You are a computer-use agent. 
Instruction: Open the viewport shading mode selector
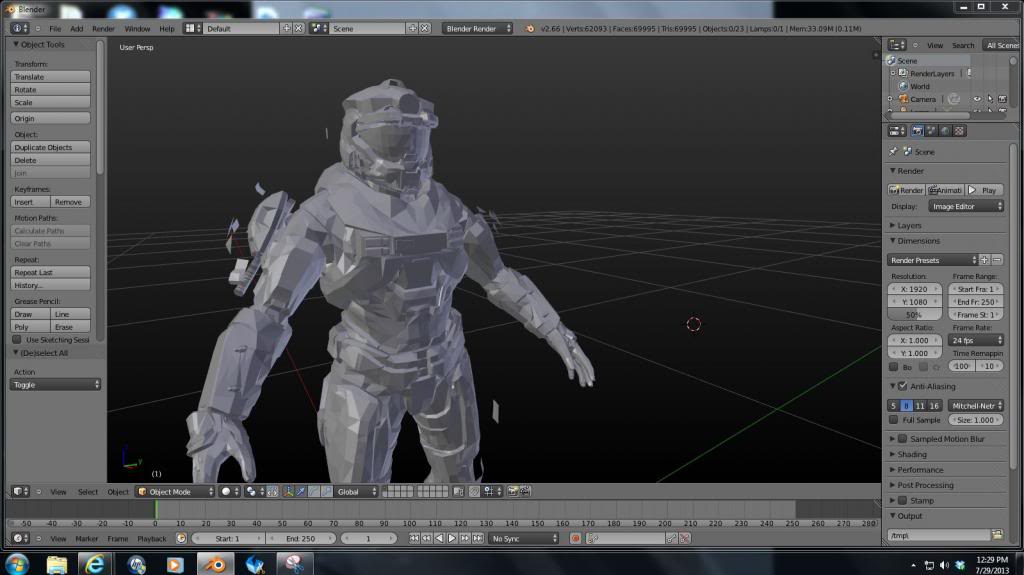[230, 491]
